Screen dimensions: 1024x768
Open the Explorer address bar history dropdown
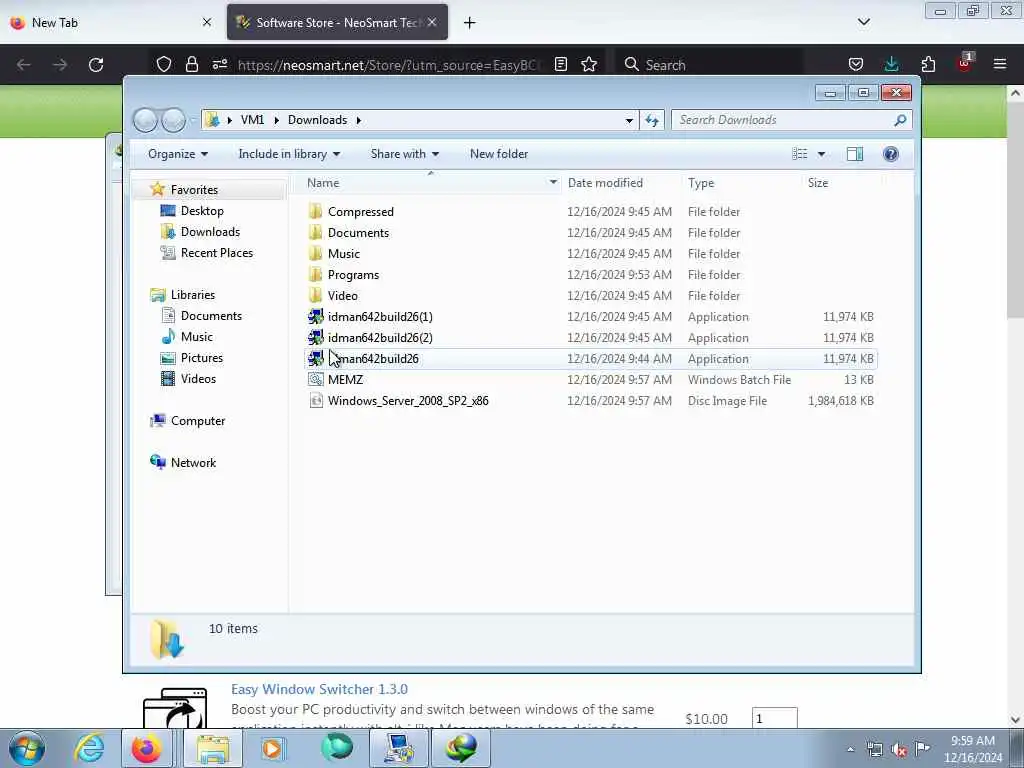tap(629, 120)
